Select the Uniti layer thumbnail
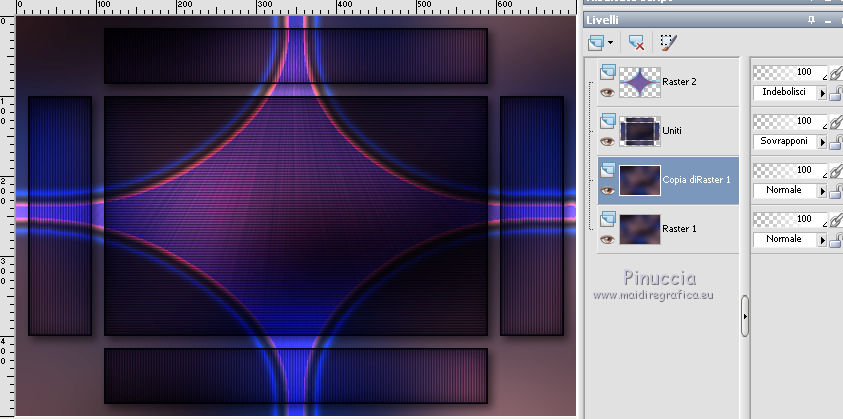843x419 pixels. 640,131
